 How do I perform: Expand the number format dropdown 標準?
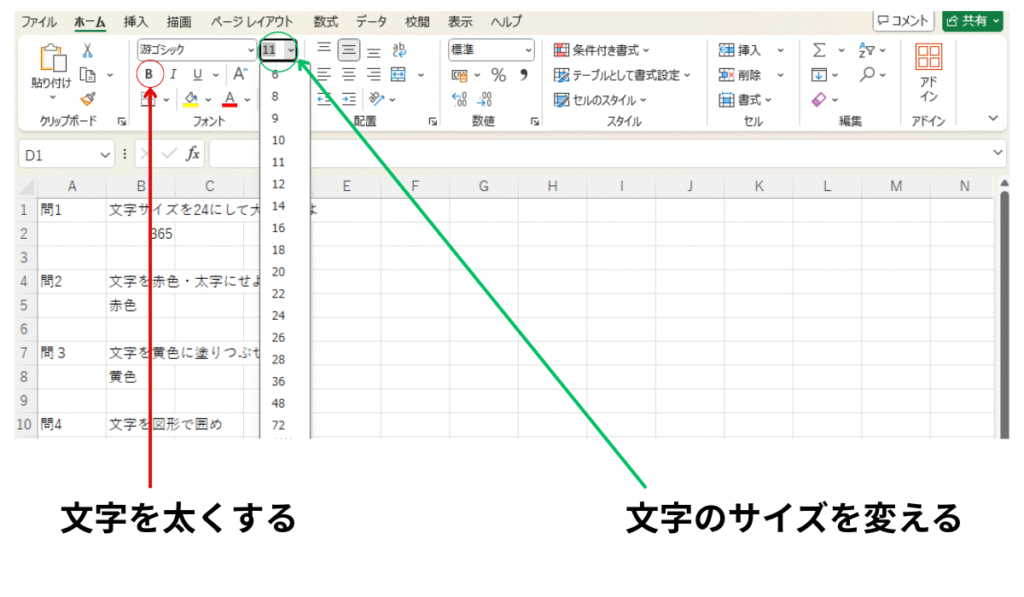coord(491,49)
